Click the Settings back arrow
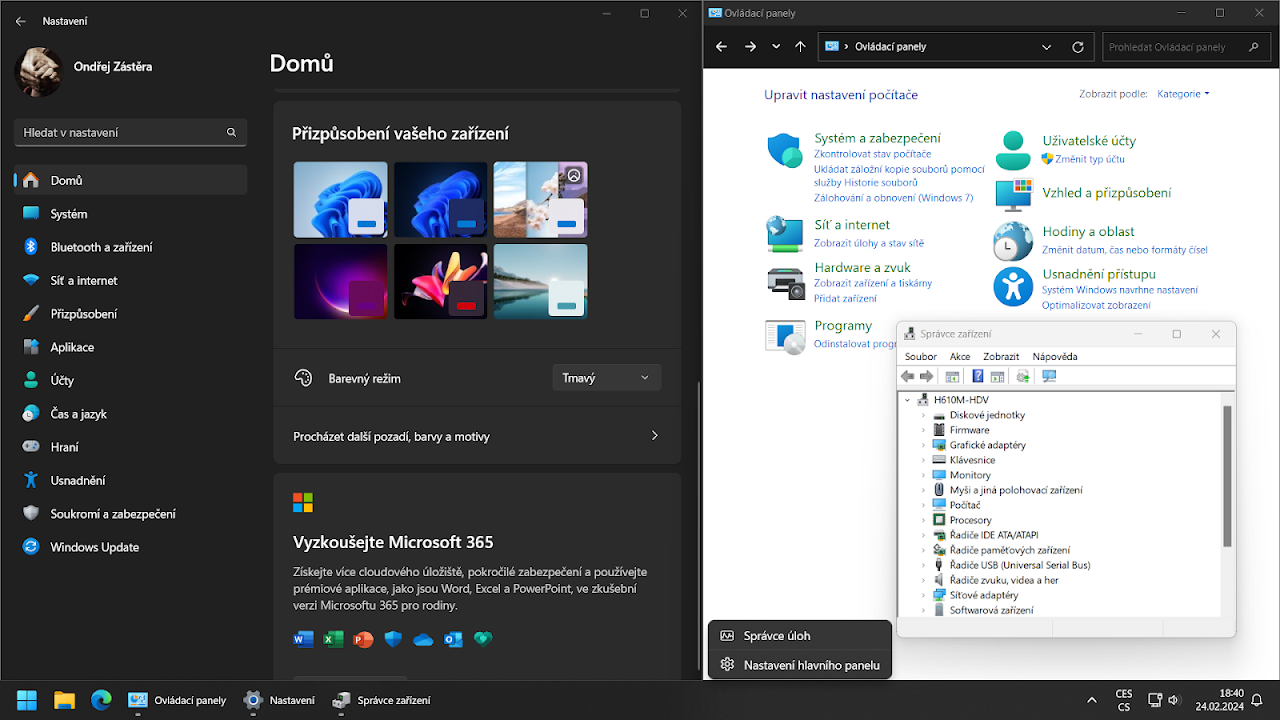The height and width of the screenshot is (720, 1280). click(21, 21)
